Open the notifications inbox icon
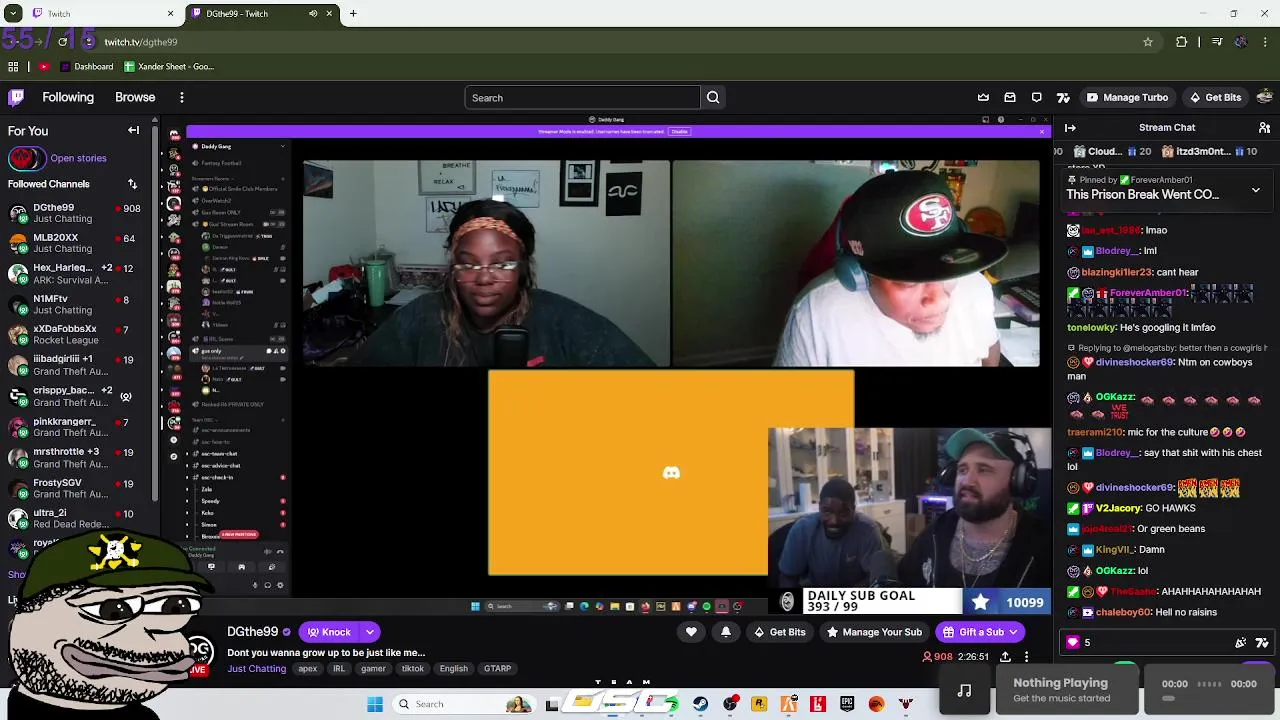Screen dimensions: 1280x720 coord(1010,98)
